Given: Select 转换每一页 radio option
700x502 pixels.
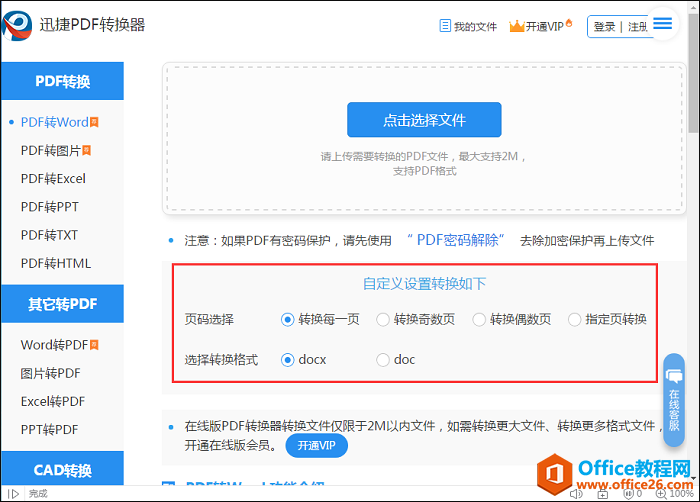Looking at the screenshot, I should tap(288, 320).
